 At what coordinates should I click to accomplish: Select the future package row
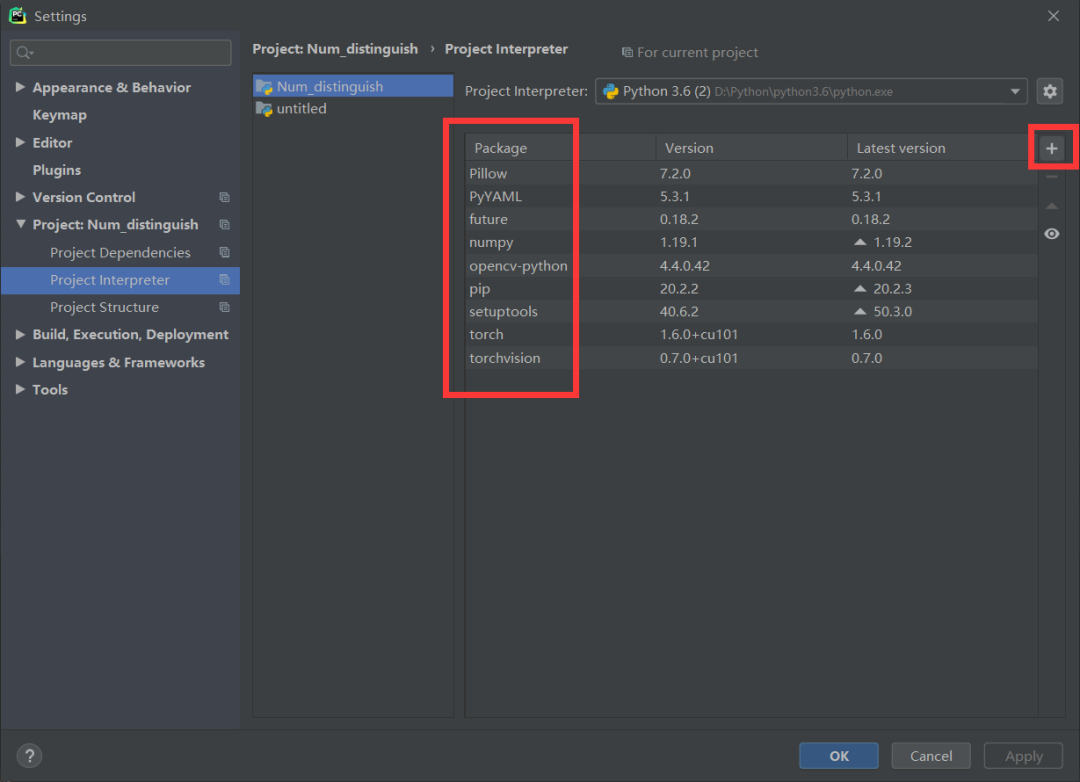[751, 219]
